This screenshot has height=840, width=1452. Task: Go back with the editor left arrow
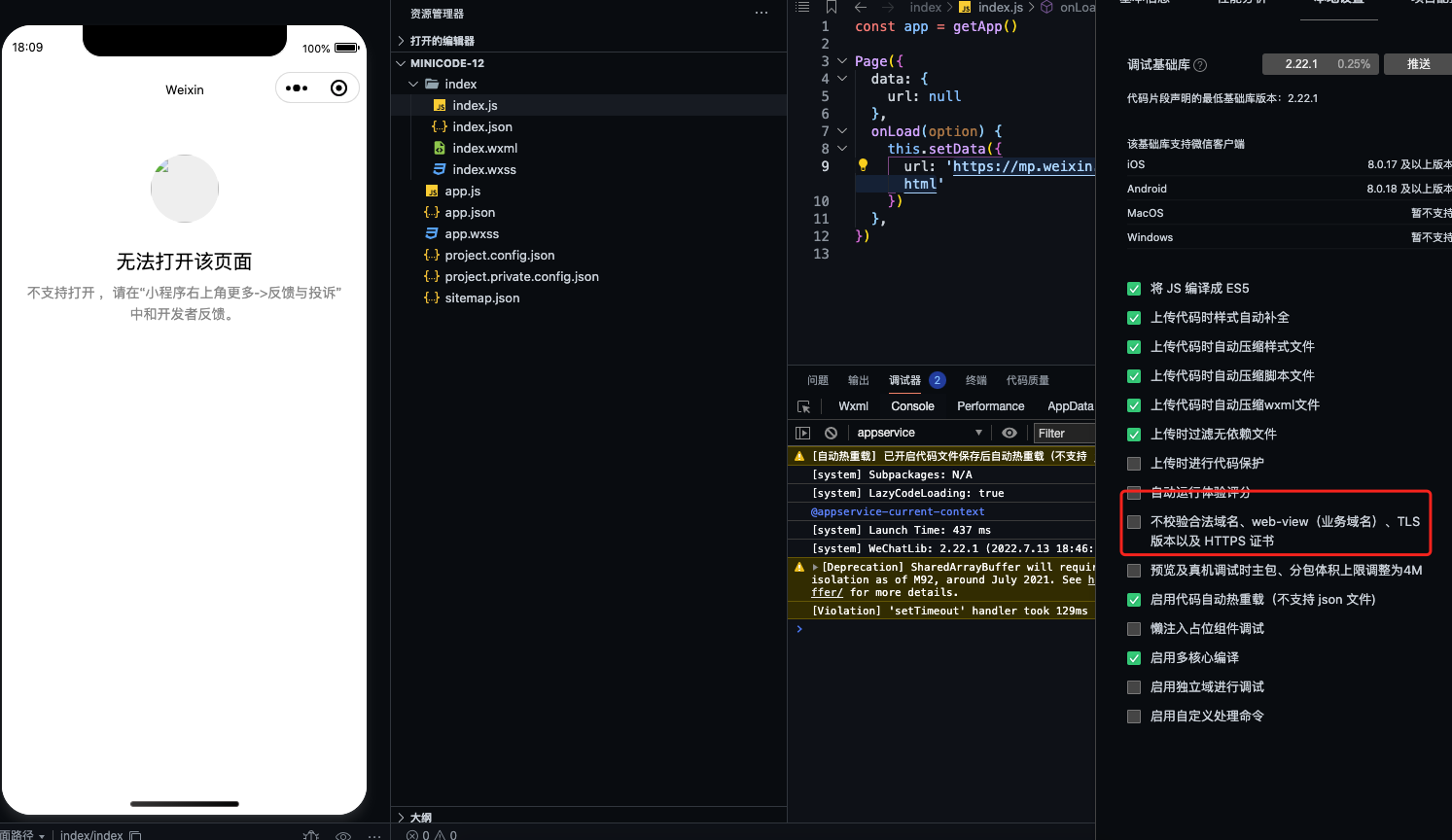coord(861,7)
